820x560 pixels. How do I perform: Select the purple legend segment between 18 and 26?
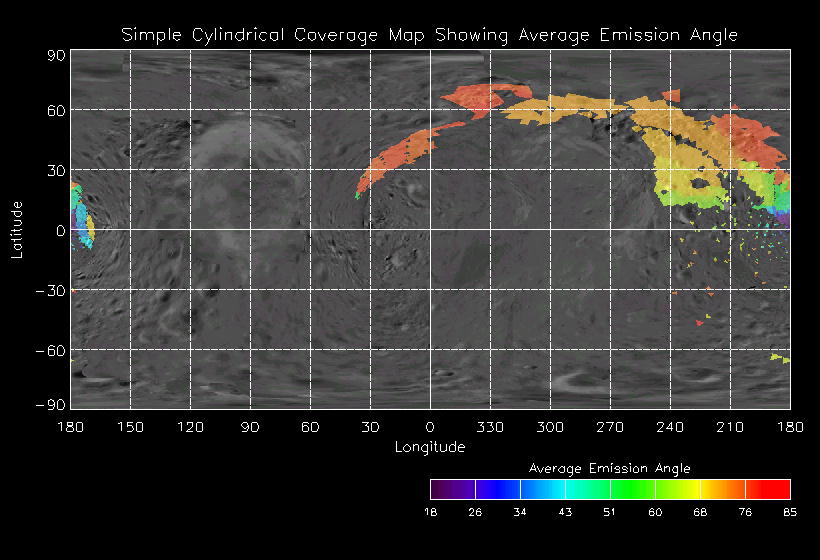[452, 489]
